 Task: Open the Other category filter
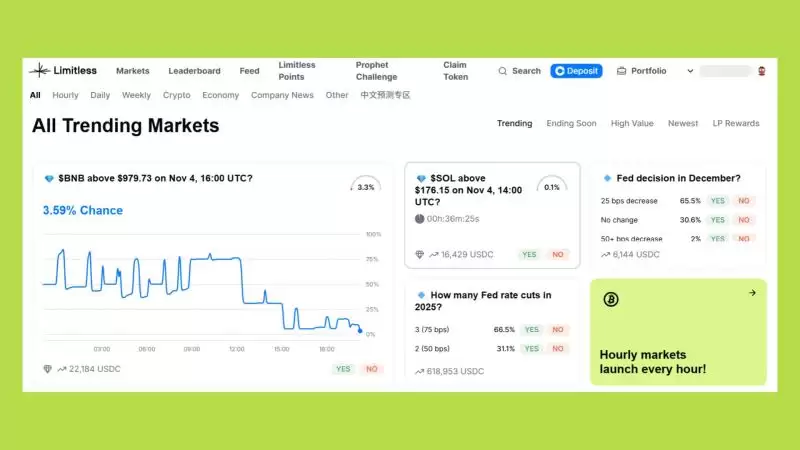click(x=337, y=95)
